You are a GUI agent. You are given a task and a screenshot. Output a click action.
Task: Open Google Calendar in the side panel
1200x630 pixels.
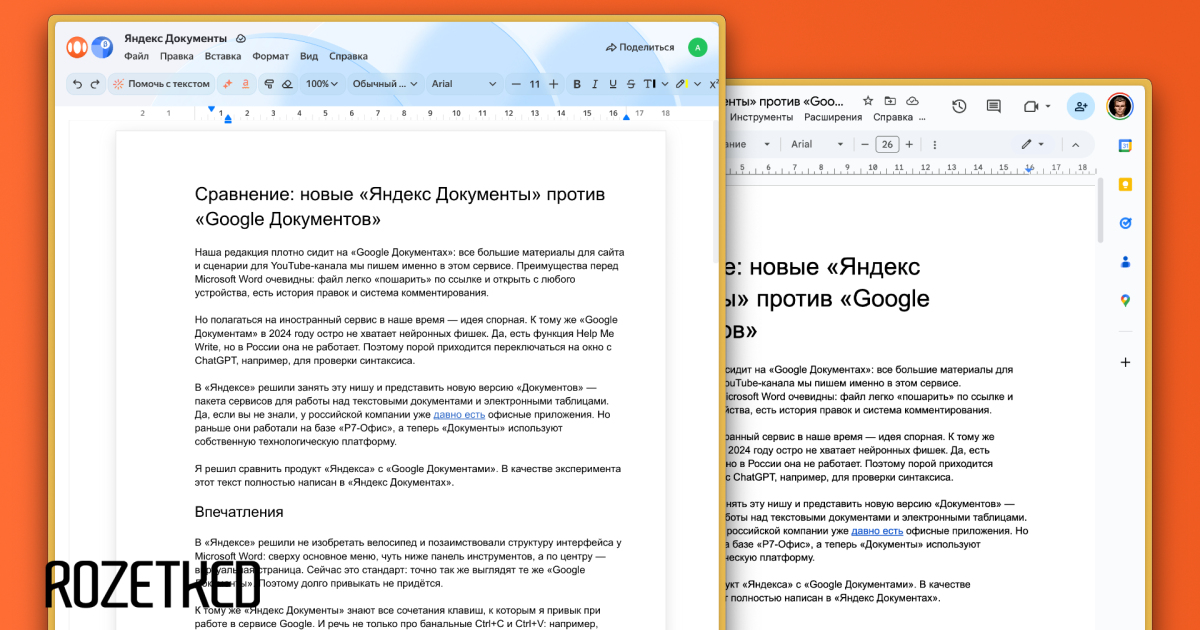pyautogui.click(x=1125, y=146)
